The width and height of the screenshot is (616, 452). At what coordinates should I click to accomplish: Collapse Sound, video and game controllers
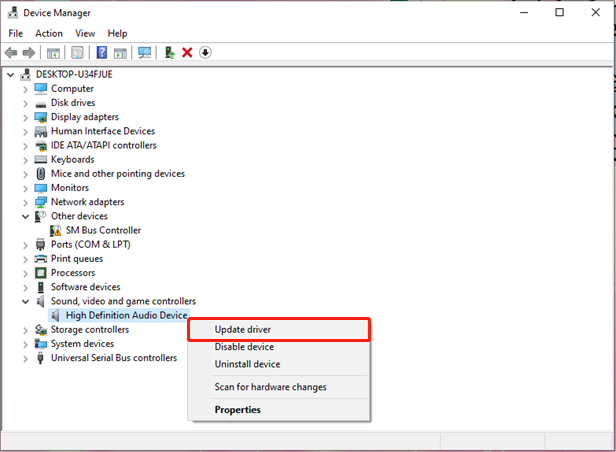click(x=26, y=302)
